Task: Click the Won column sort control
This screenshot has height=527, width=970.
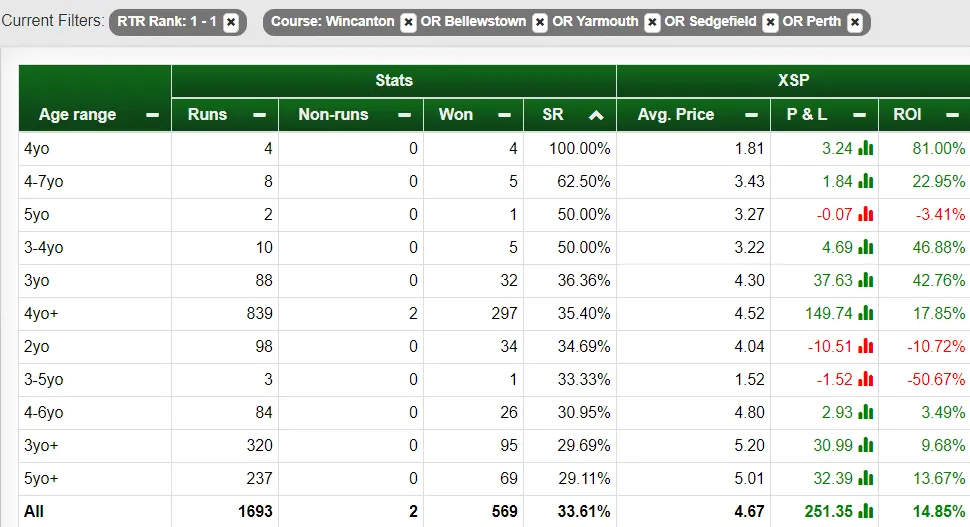Action: [x=505, y=115]
